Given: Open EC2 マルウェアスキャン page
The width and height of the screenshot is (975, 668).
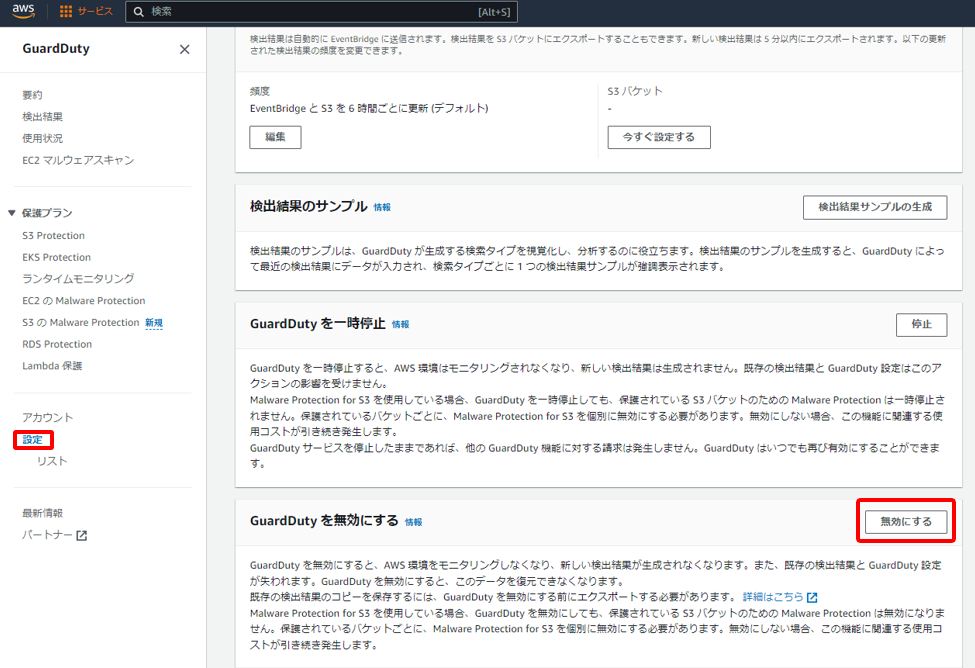Looking at the screenshot, I should (x=78, y=160).
